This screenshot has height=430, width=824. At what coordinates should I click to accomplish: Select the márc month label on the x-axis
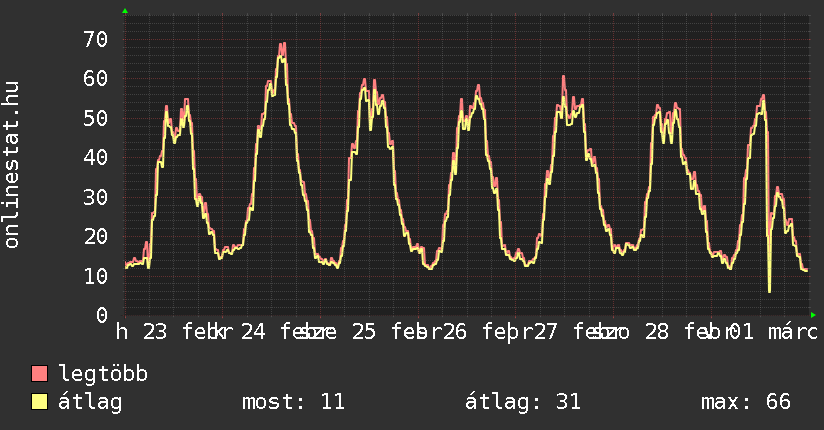tap(793, 332)
